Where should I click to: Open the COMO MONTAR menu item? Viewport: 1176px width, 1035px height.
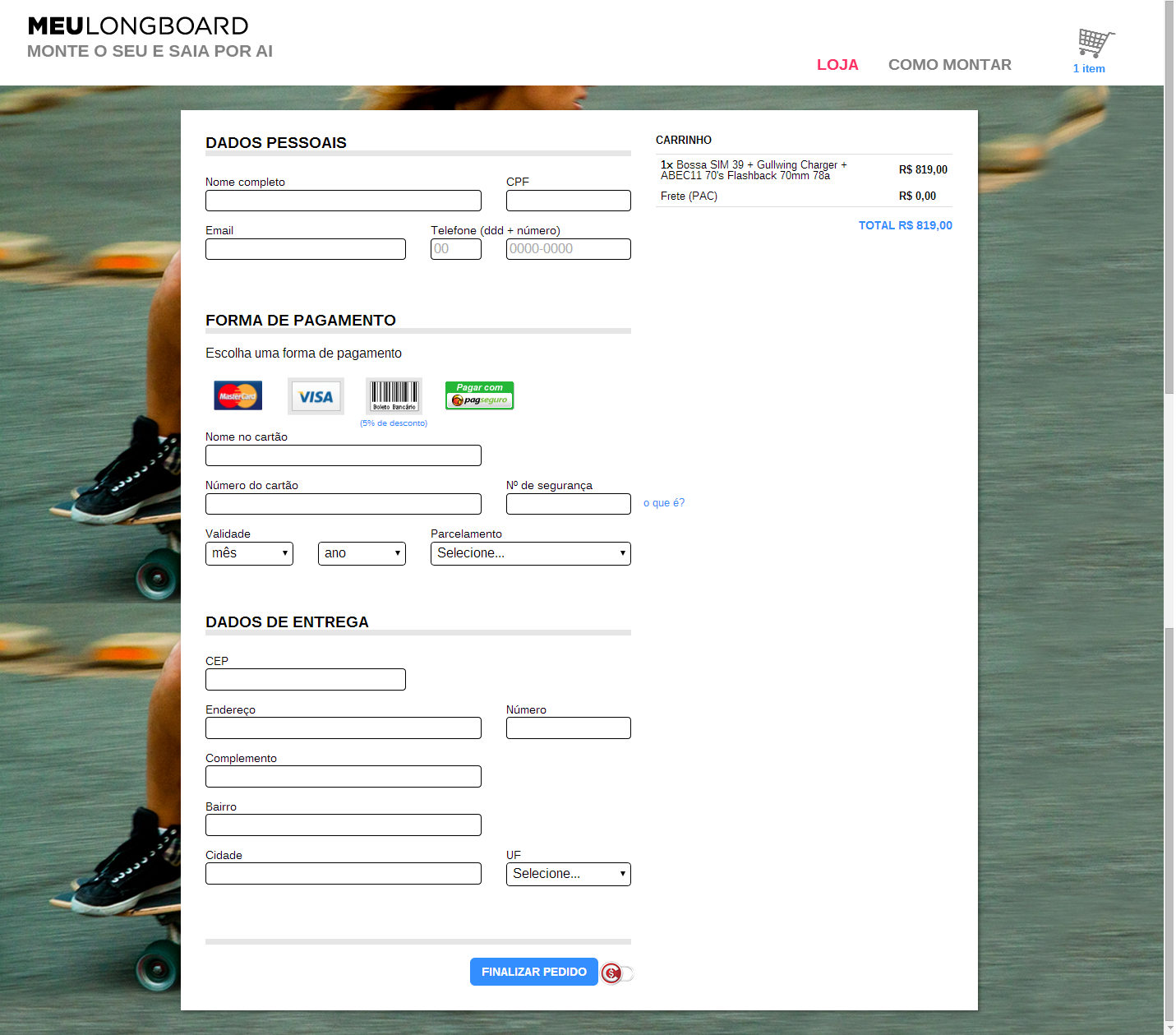coord(949,65)
